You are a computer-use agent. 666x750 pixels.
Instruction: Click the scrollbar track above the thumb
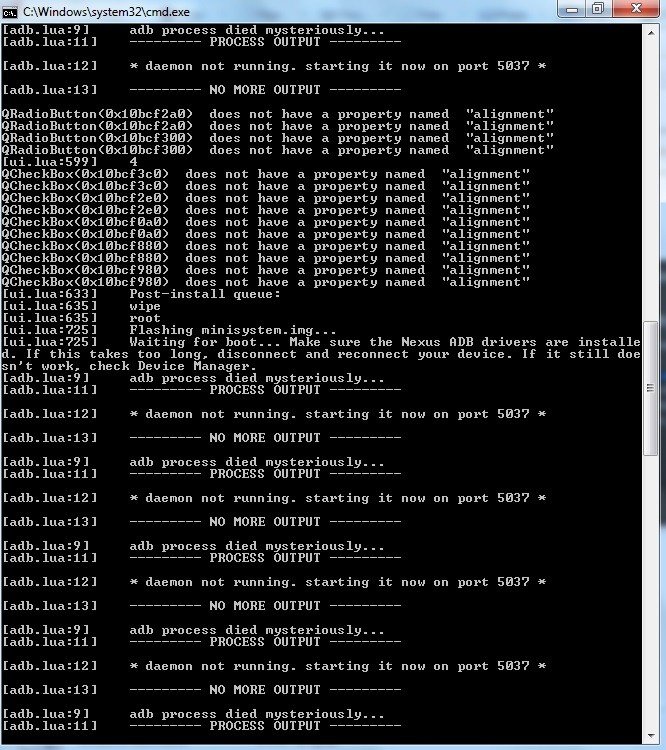pyautogui.click(x=651, y=180)
